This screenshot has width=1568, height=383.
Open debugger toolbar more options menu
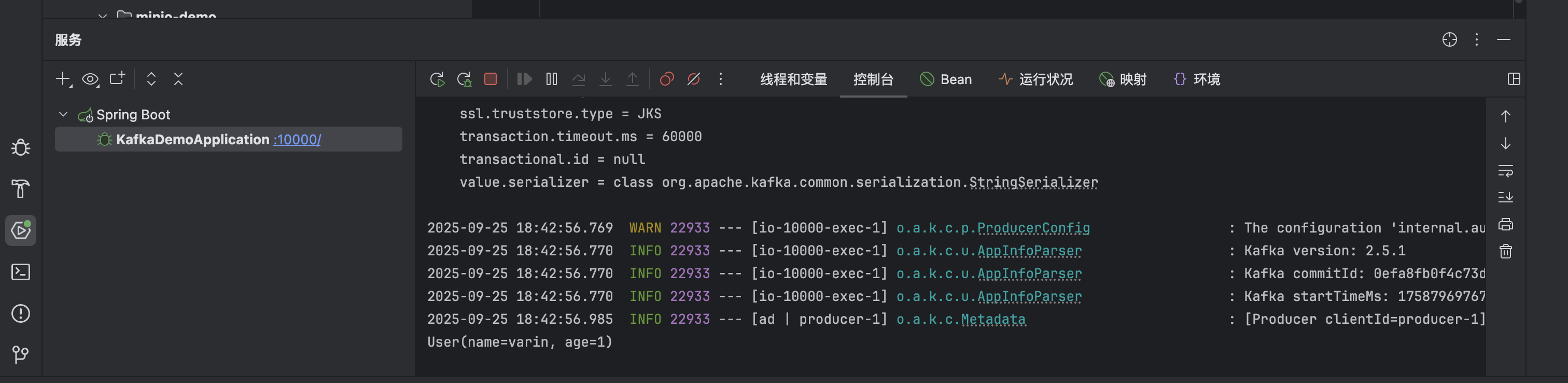pos(721,79)
